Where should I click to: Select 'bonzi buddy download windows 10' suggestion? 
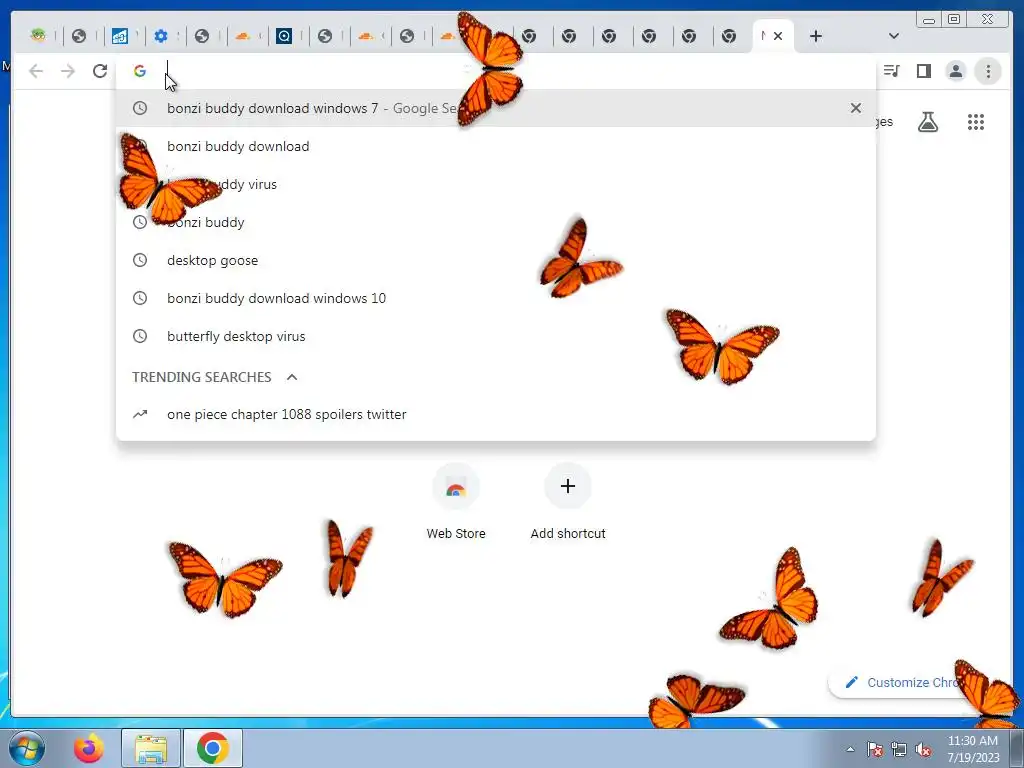point(496,298)
